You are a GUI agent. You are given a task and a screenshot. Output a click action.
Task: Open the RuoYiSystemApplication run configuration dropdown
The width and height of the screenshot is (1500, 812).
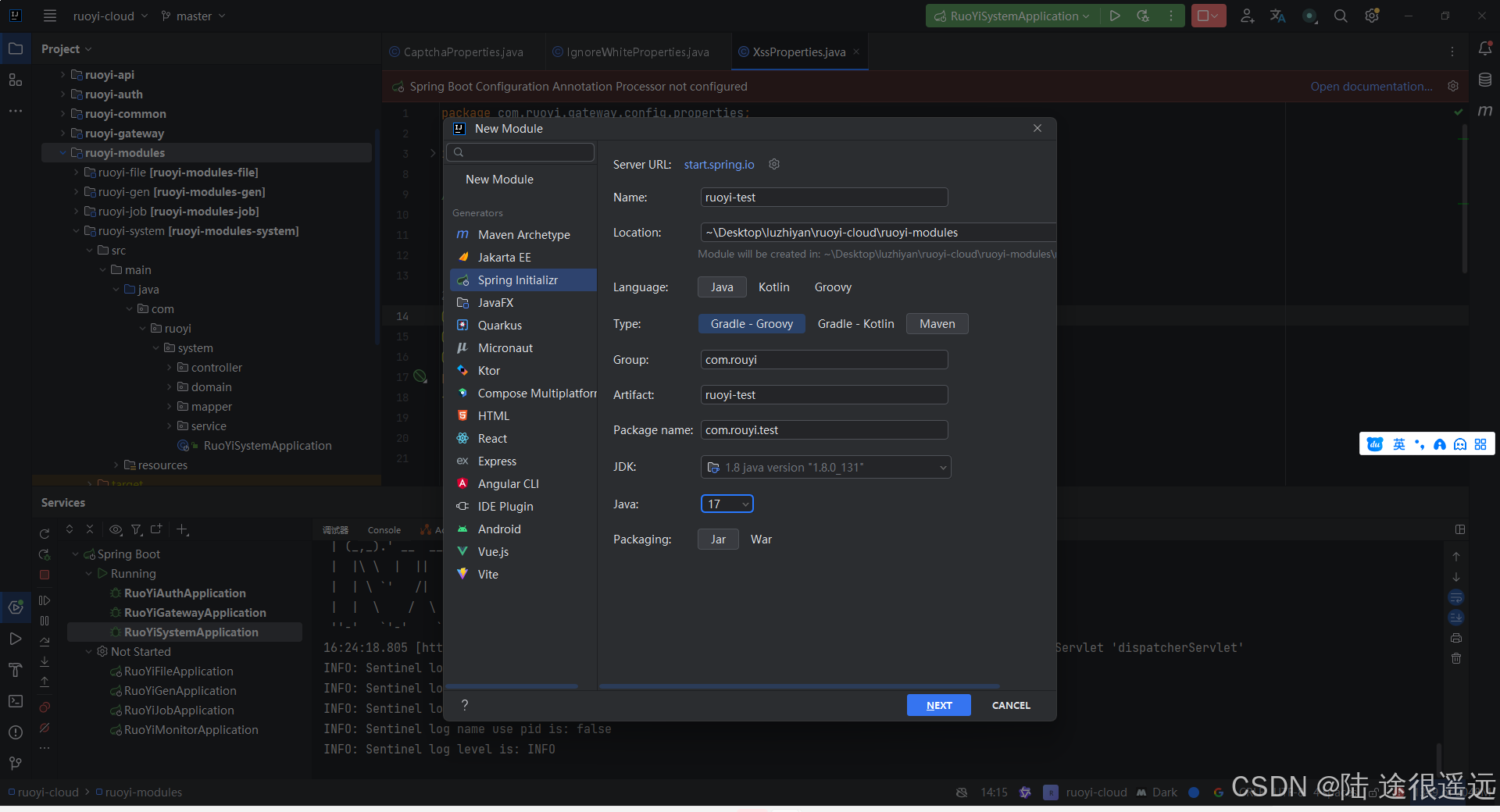coord(1012,16)
